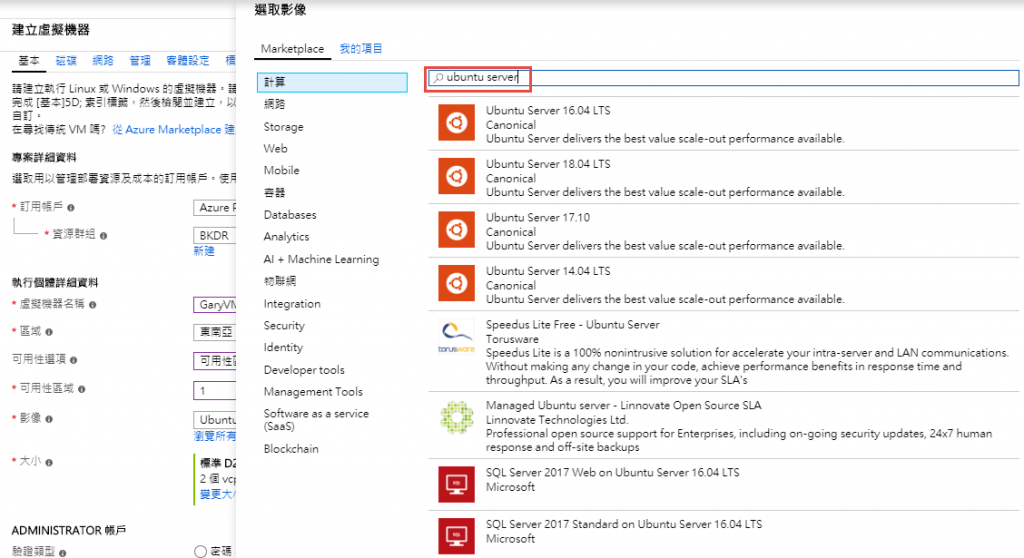Viewport: 1024px width, 558px height.
Task: Switch to the Marketplace tab
Action: tap(292, 48)
